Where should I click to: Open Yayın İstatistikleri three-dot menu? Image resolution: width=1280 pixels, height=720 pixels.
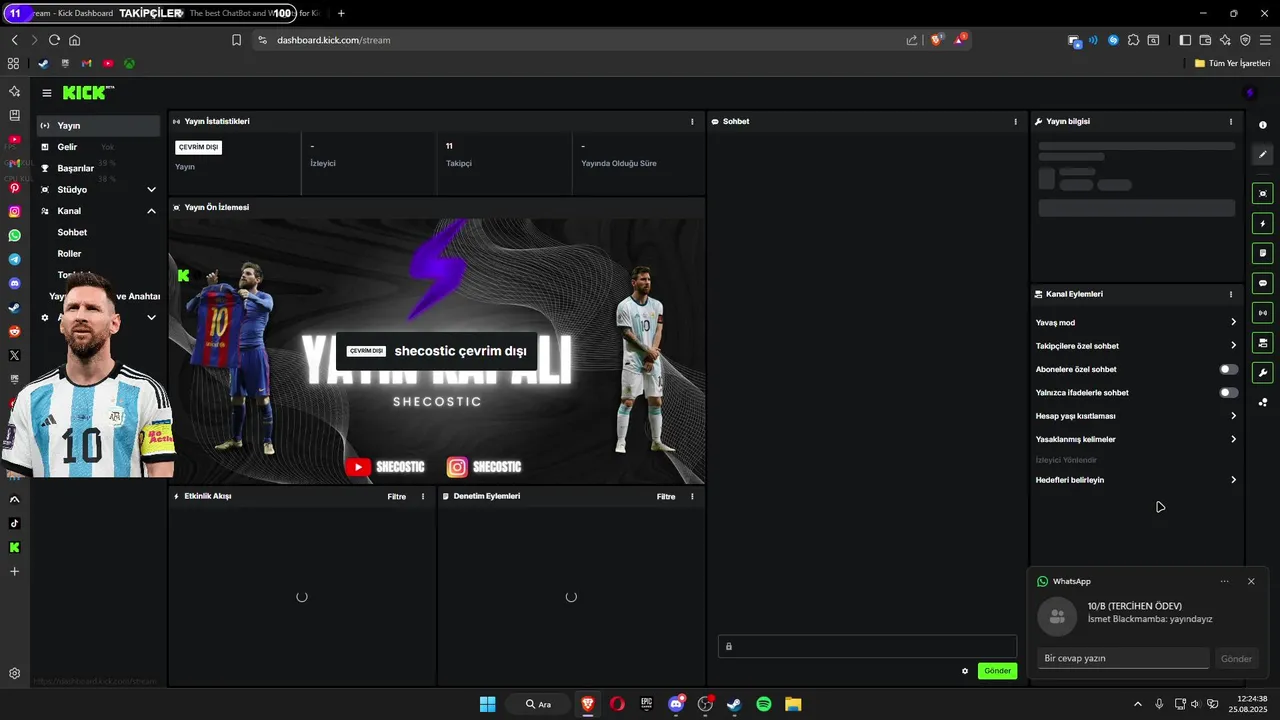(x=692, y=121)
